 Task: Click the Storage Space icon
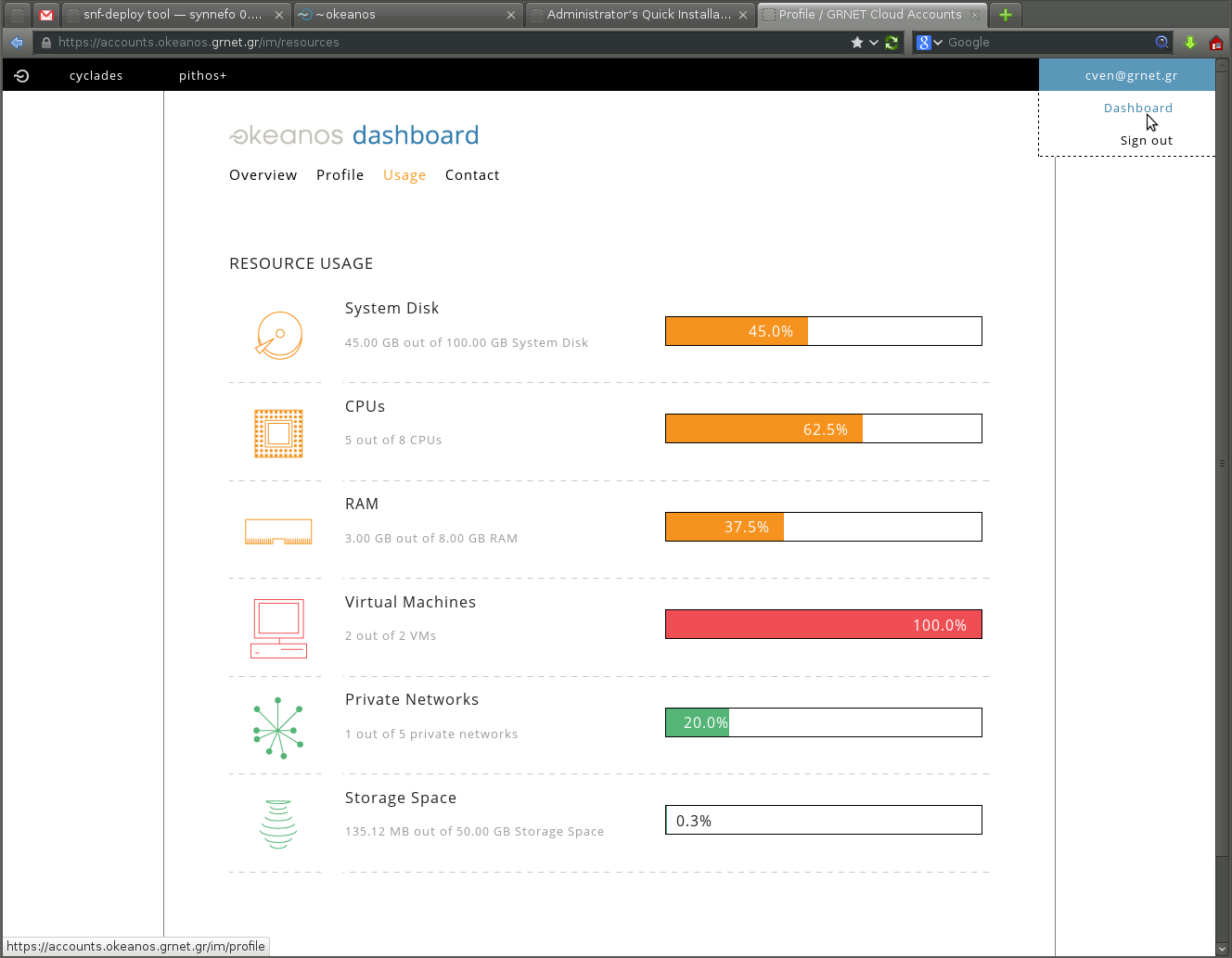coord(278,824)
